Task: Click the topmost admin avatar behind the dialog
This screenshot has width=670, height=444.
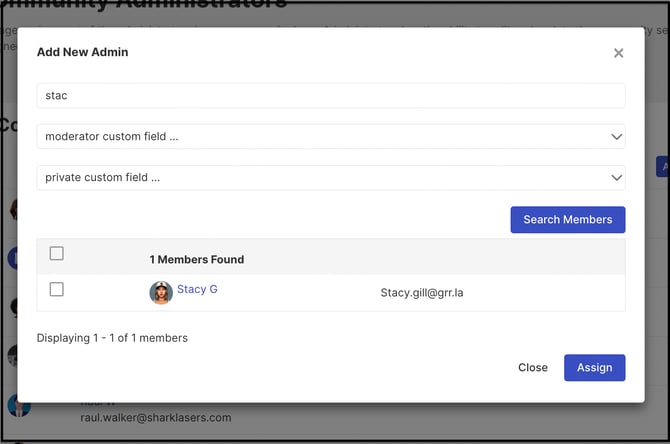Action: click(x=12, y=208)
